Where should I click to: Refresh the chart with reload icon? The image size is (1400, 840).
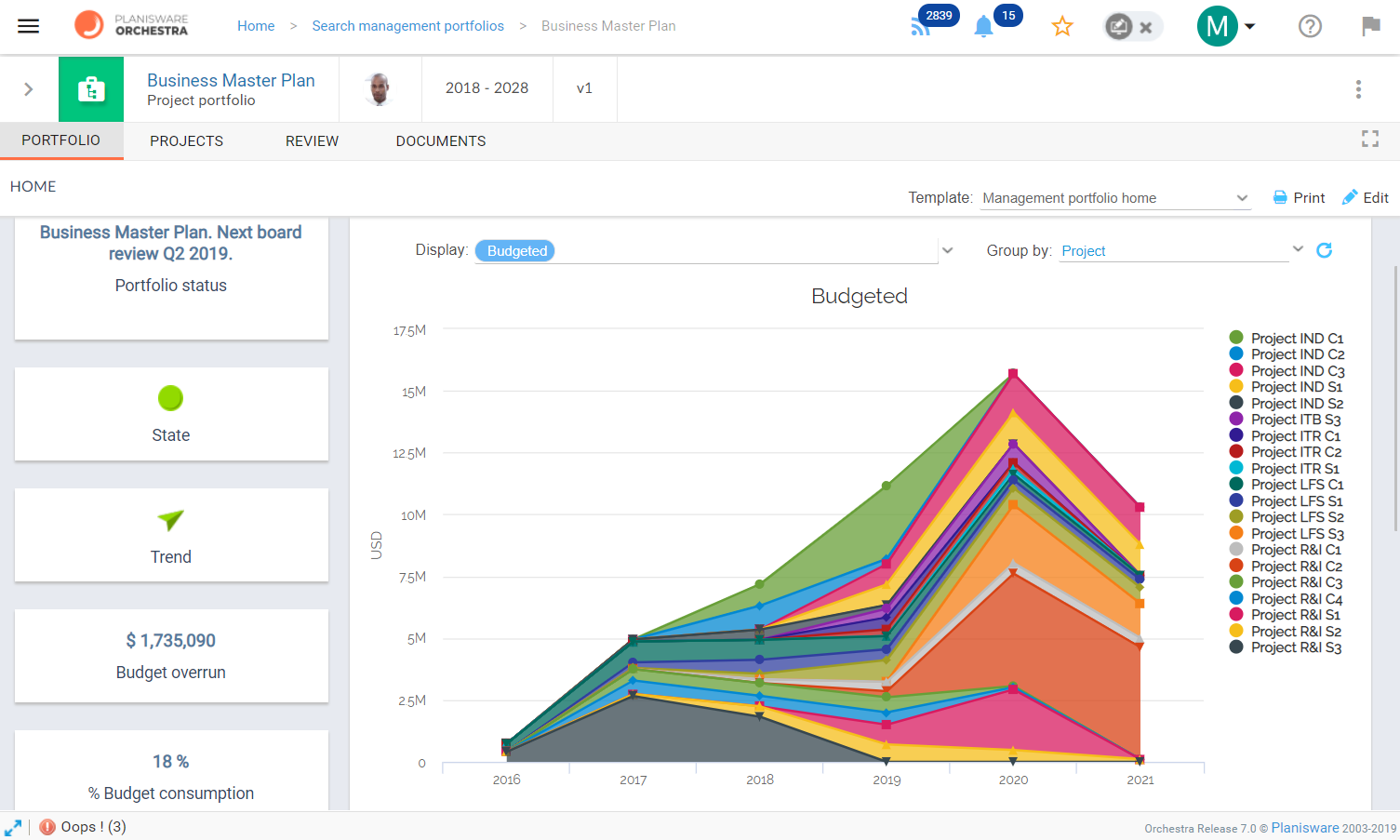coord(1325,250)
